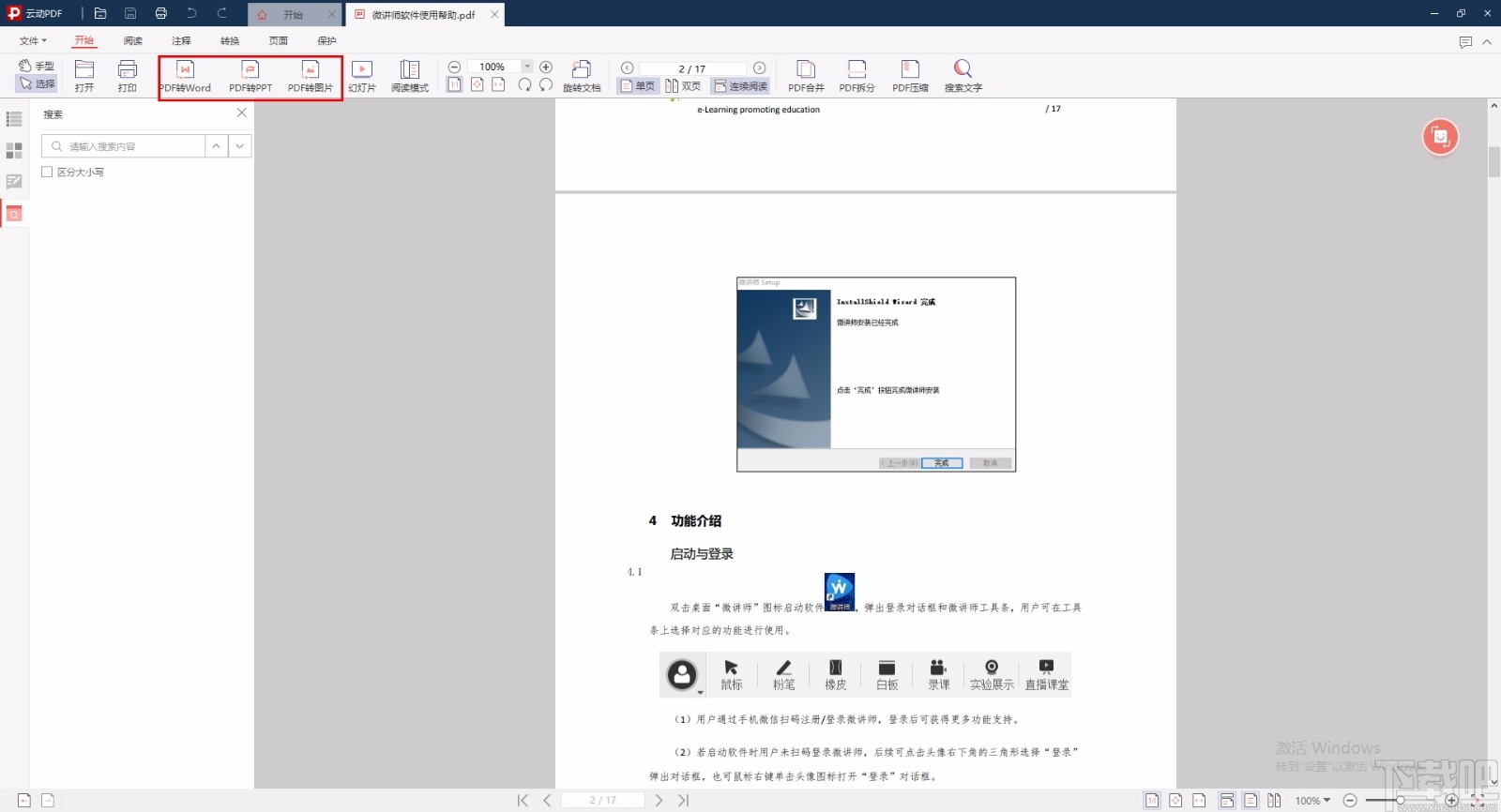Viewport: 1501px width, 812px height.
Task: Toggle status bar fit-page view
Action: point(1175,800)
